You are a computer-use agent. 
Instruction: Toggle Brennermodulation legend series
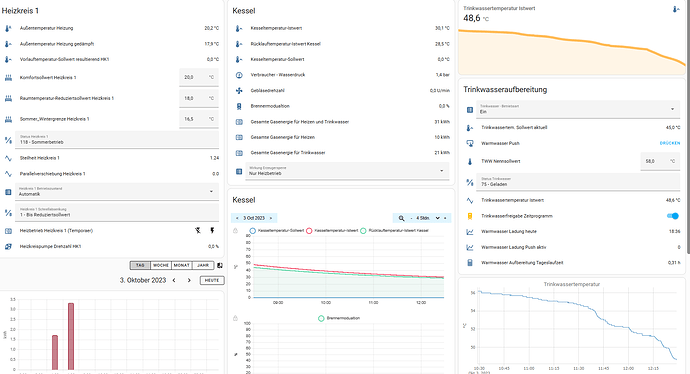pyautogui.click(x=339, y=318)
